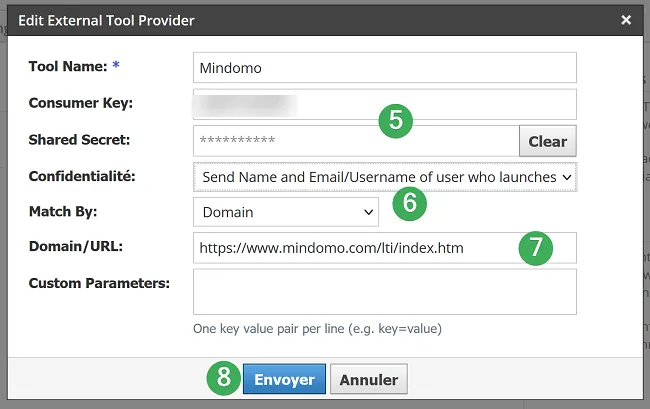Click the 'Edit External Tool Provider' title text
This screenshot has height=409, width=650.
[x=106, y=20]
